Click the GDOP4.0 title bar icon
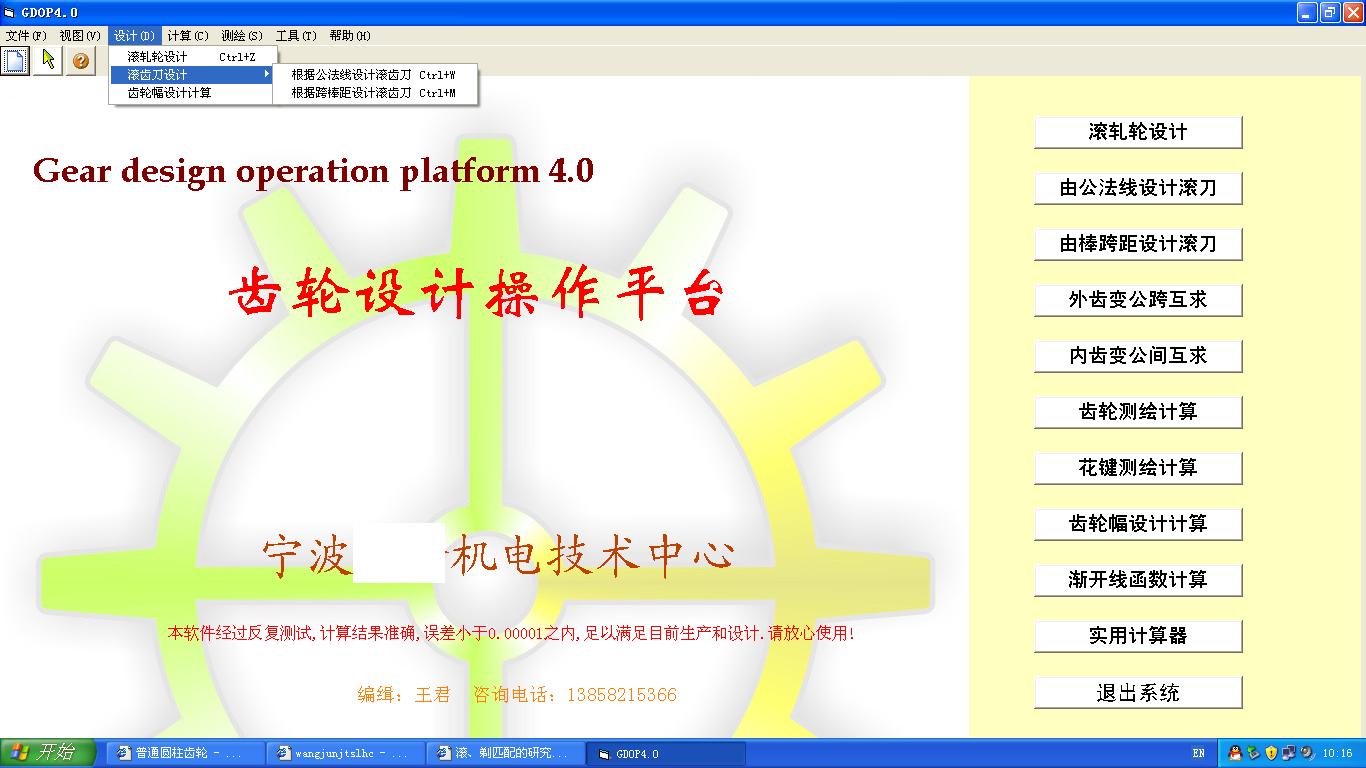Screen dimensions: 1366x768 click(11, 12)
